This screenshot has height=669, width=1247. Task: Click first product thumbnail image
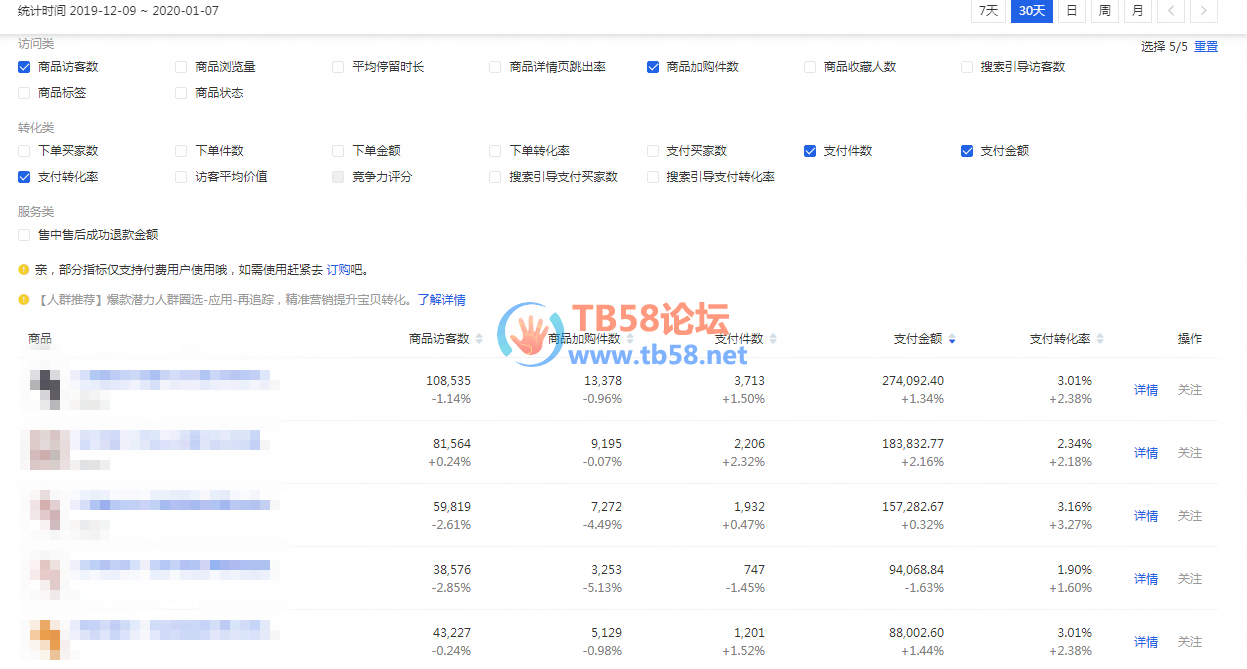45,389
